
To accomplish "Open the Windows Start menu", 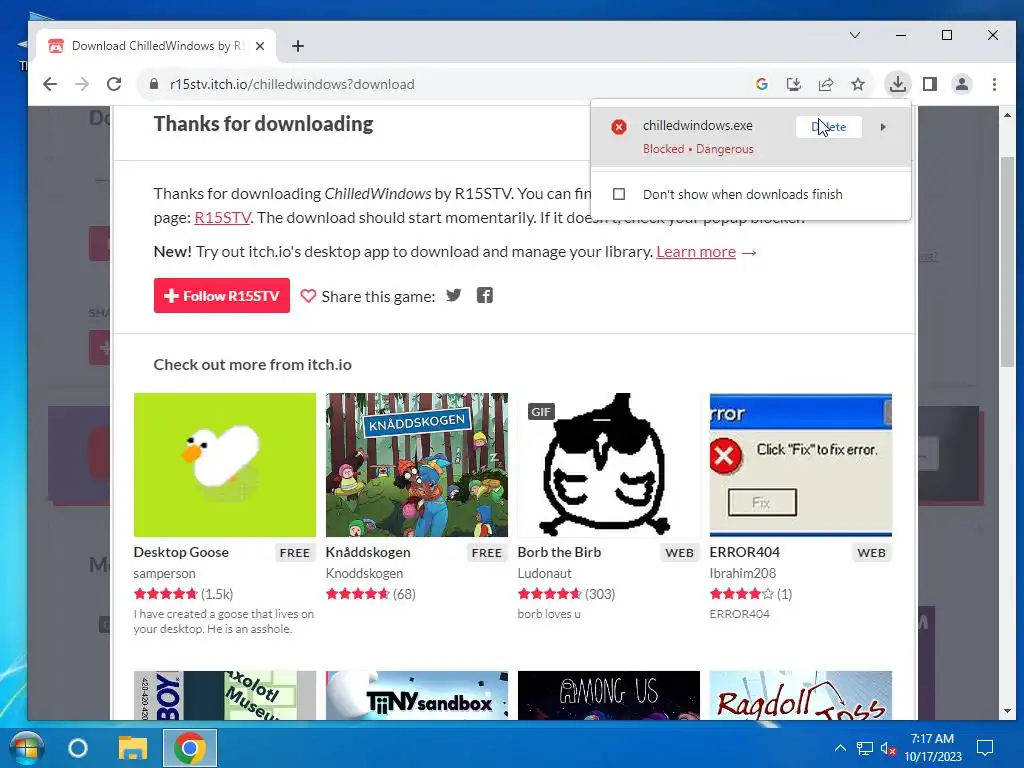I will pyautogui.click(x=26, y=748).
